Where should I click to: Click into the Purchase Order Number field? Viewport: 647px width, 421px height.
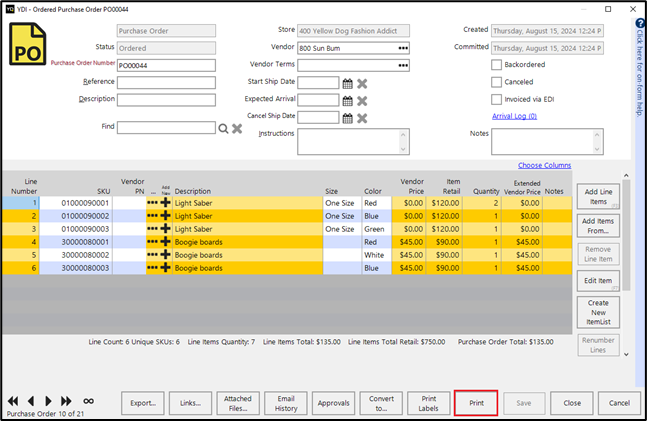[166, 65]
